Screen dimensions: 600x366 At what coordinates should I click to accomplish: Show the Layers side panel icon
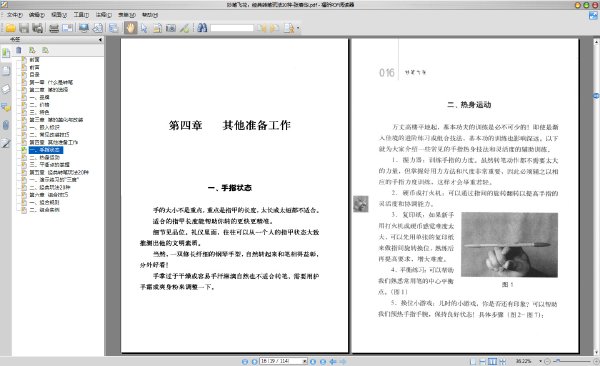pos(6,89)
